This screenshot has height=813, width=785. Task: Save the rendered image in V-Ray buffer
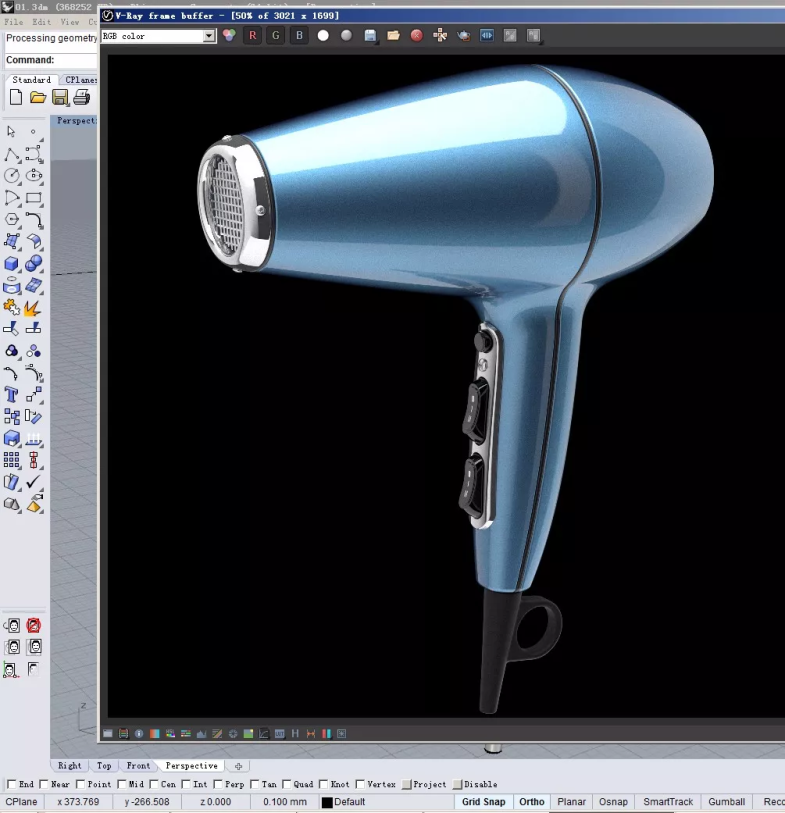[x=370, y=36]
